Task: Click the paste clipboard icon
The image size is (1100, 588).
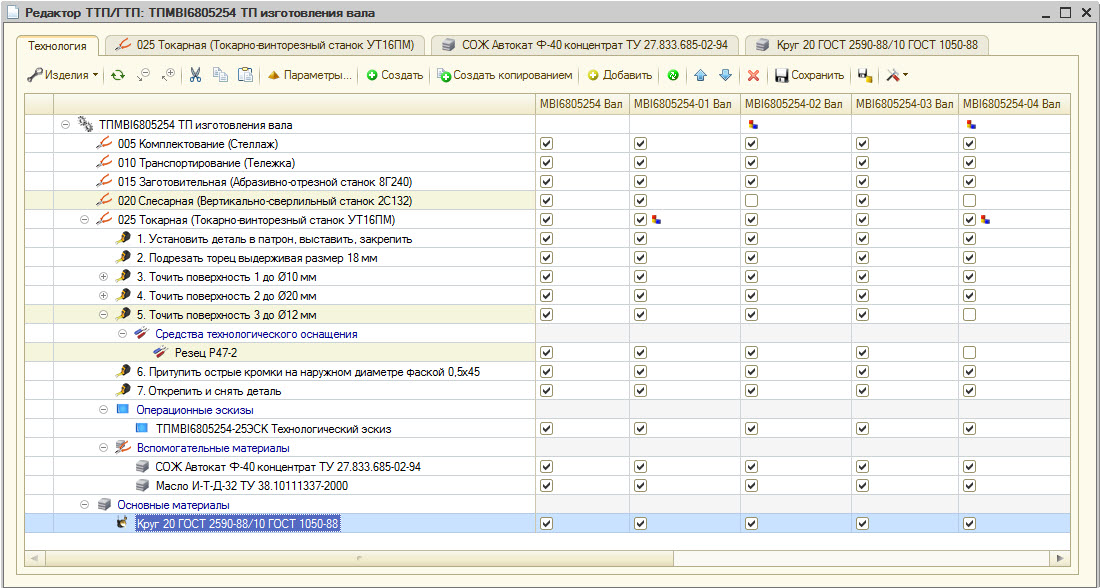Action: (x=244, y=75)
